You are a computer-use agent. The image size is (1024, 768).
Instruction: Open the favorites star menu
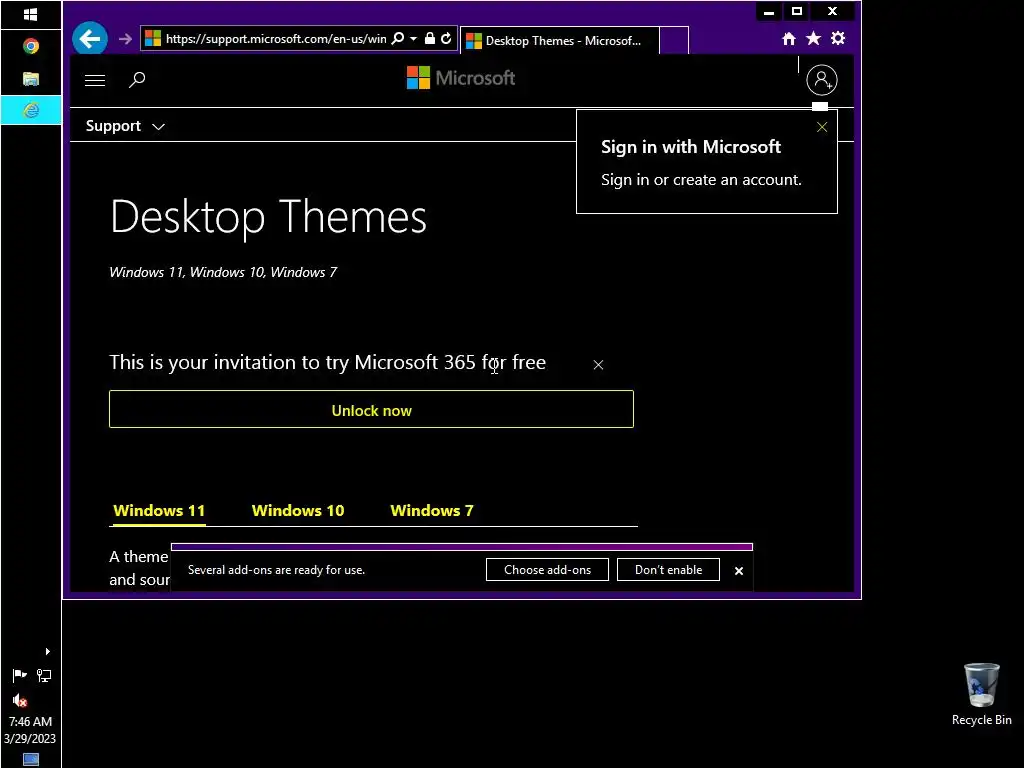pos(813,39)
